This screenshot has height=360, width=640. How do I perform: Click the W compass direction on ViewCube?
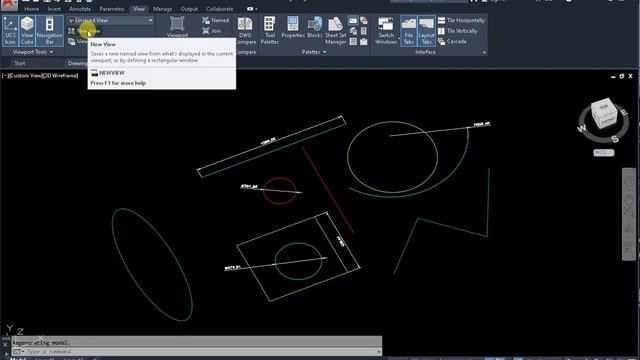582,129
